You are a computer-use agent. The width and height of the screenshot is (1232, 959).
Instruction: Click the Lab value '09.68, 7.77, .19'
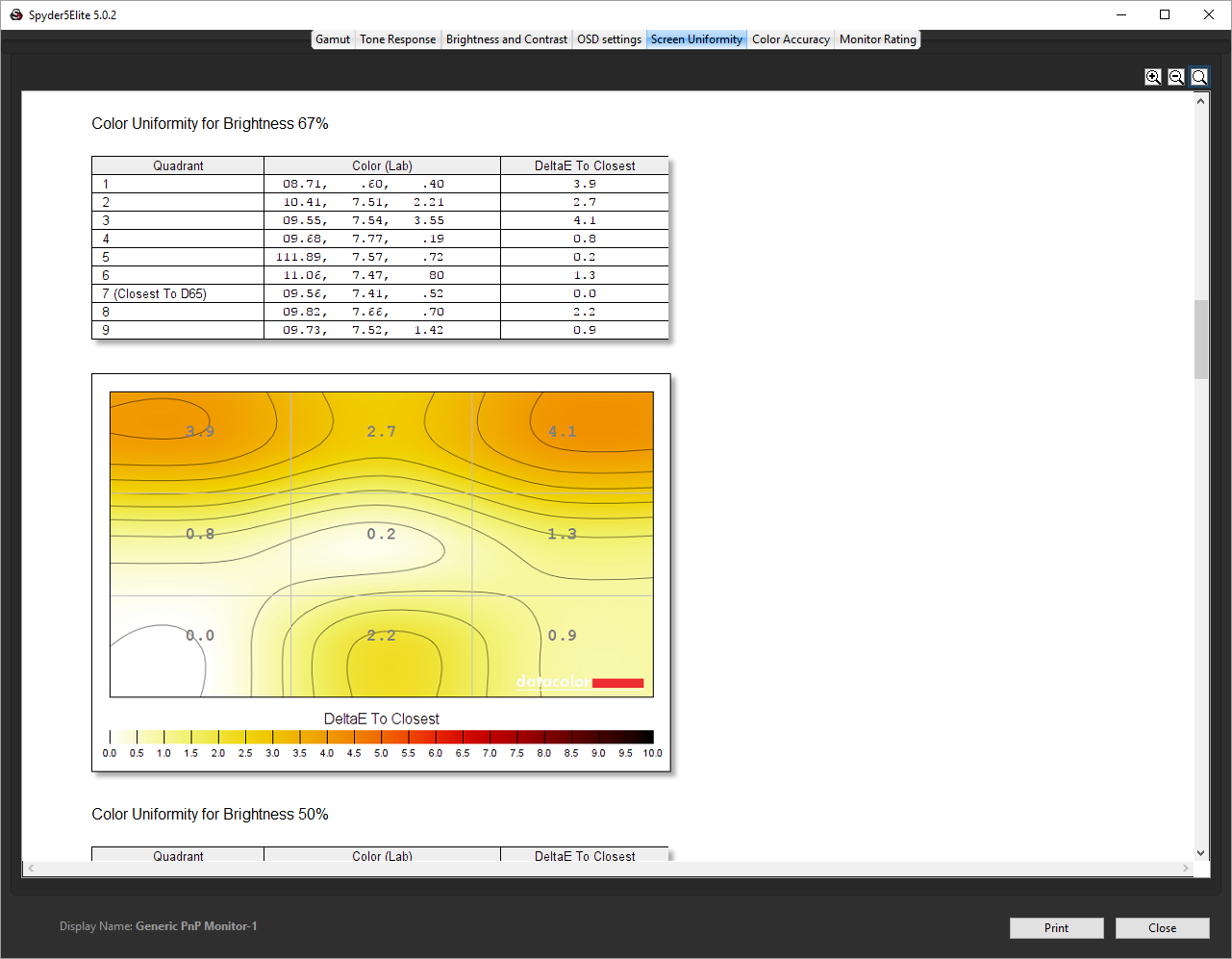coord(364,239)
